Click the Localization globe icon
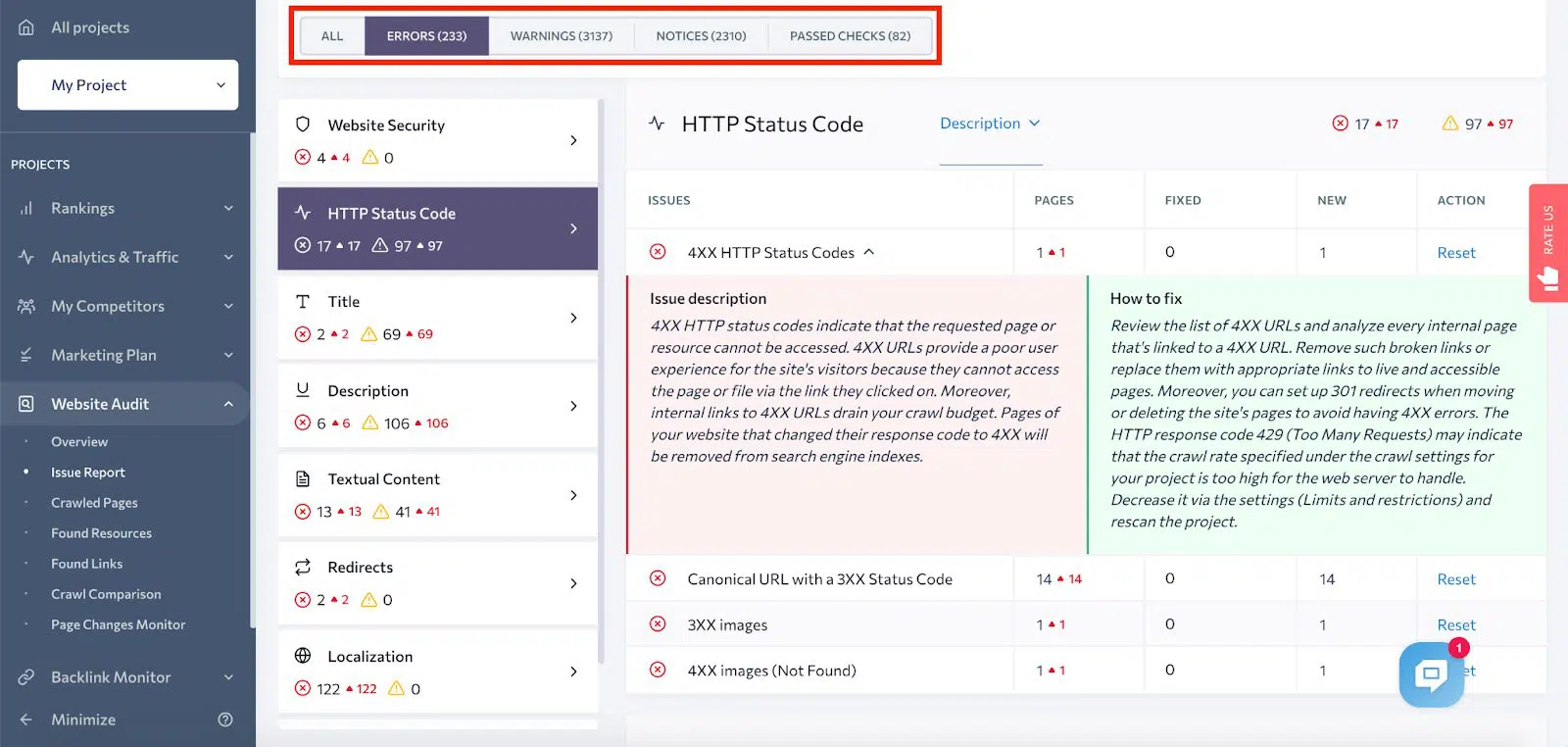The image size is (1568, 747). tap(303, 656)
